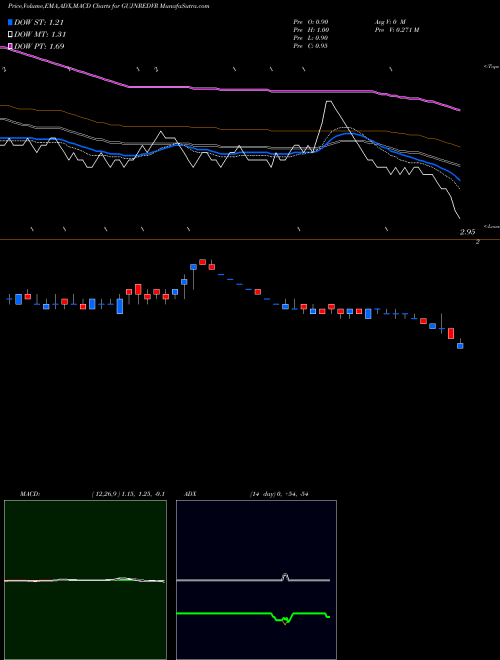The width and height of the screenshot is (500, 660).
Task: Select the 'DOW MT: 1.31' legend label
Action: click(40, 34)
